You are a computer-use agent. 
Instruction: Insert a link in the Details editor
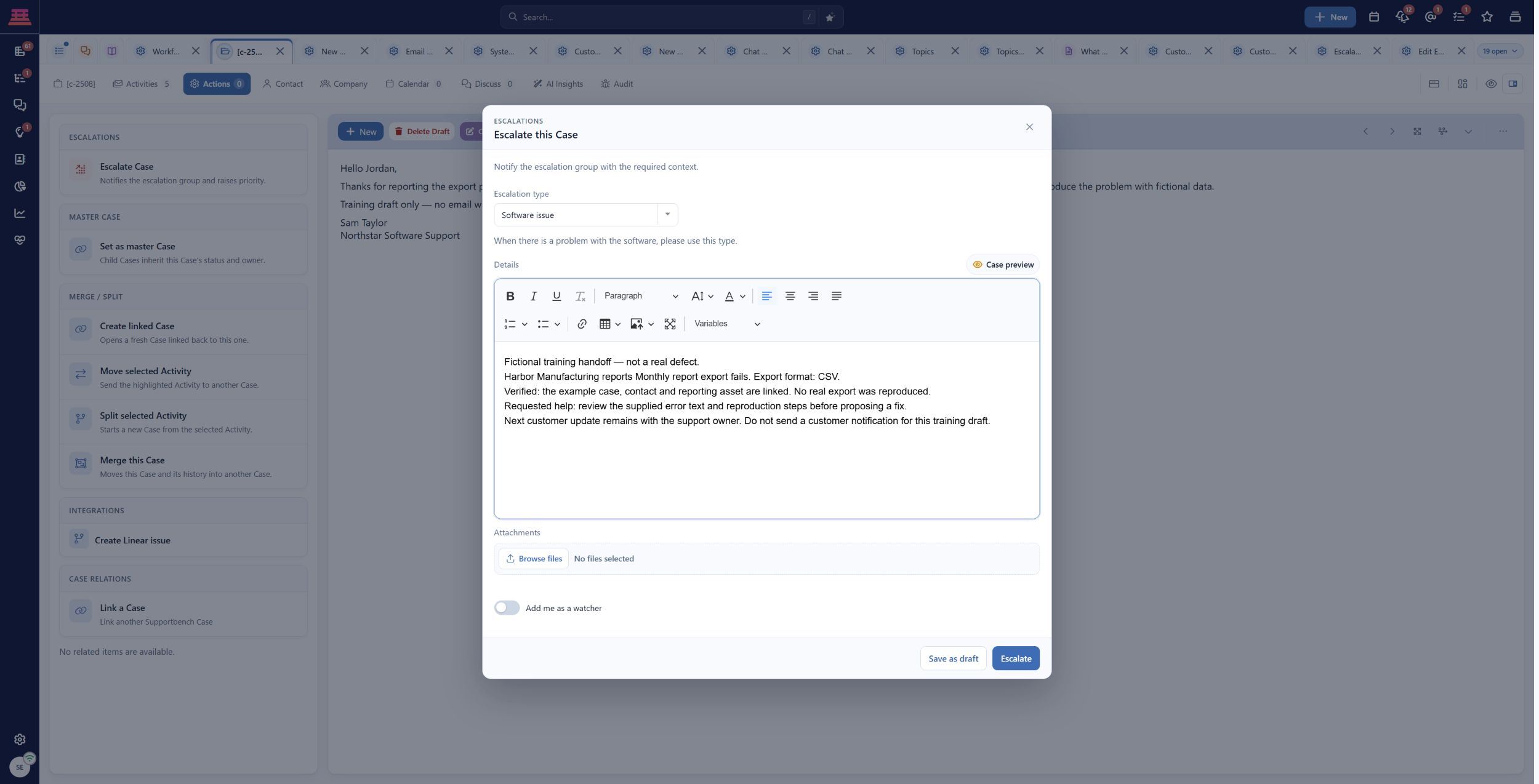(582, 324)
